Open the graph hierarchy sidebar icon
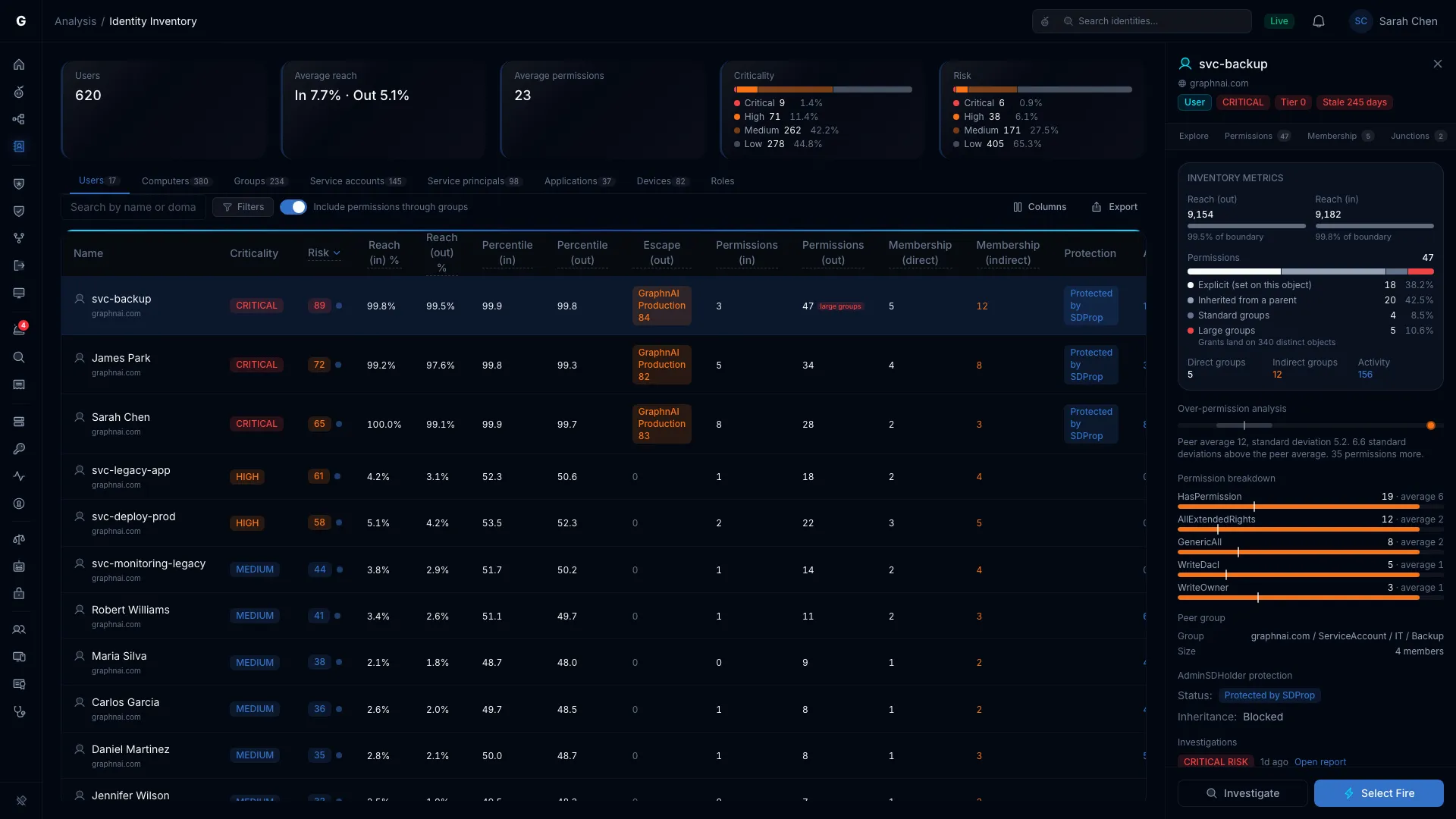Viewport: 1456px width, 819px height. point(19,119)
